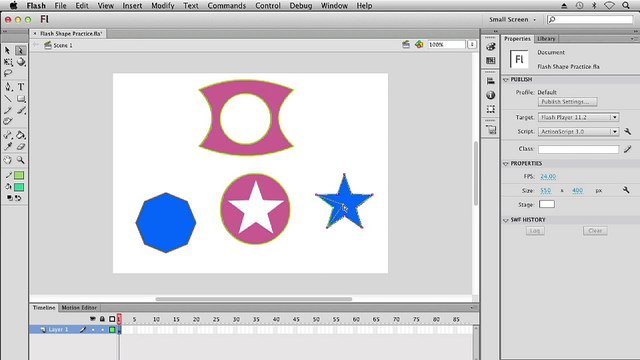Click the FPS value 24.00
Image resolution: width=640 pixels, height=360 pixels.
pyautogui.click(x=548, y=176)
